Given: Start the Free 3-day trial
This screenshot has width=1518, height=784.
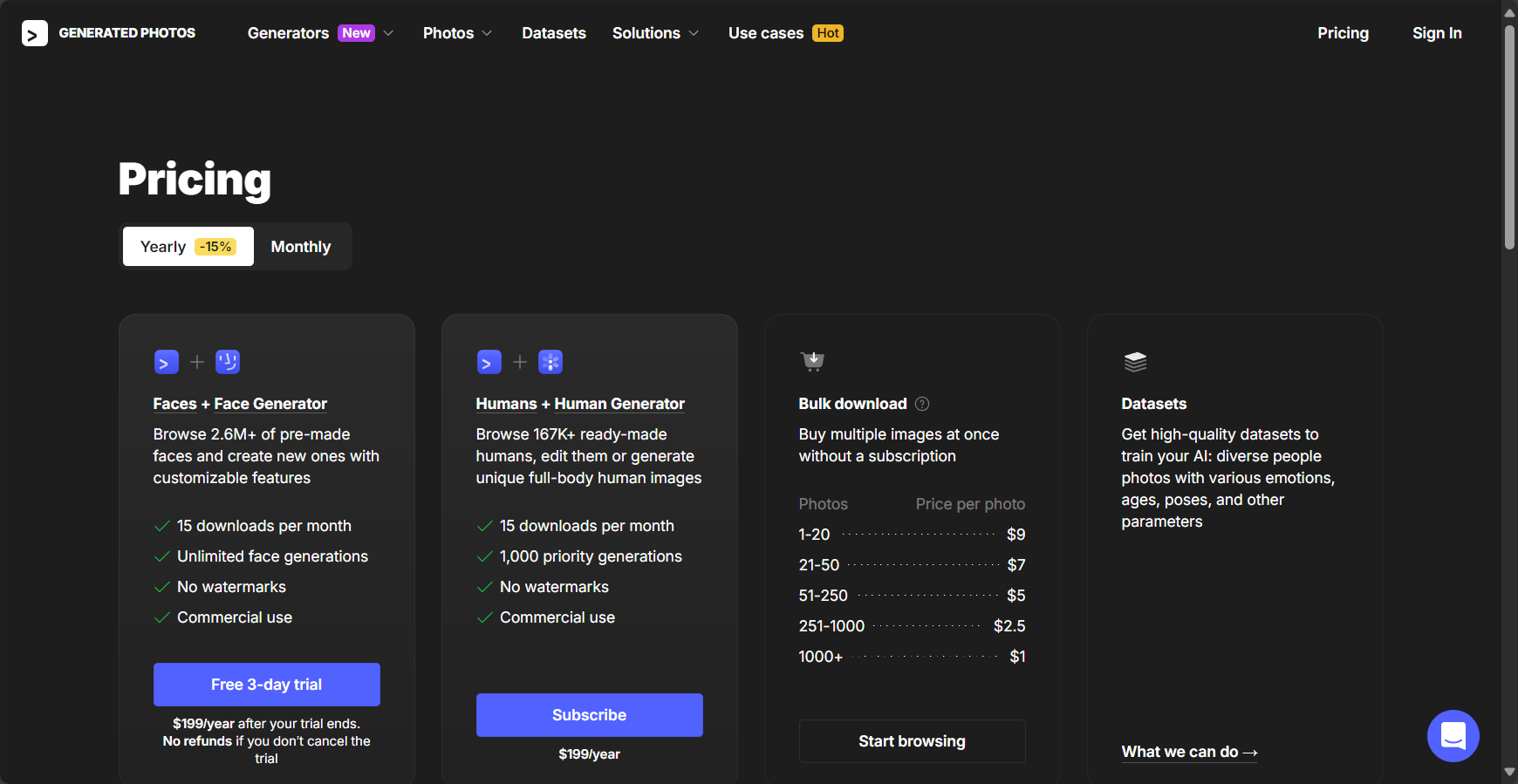Looking at the screenshot, I should (267, 685).
